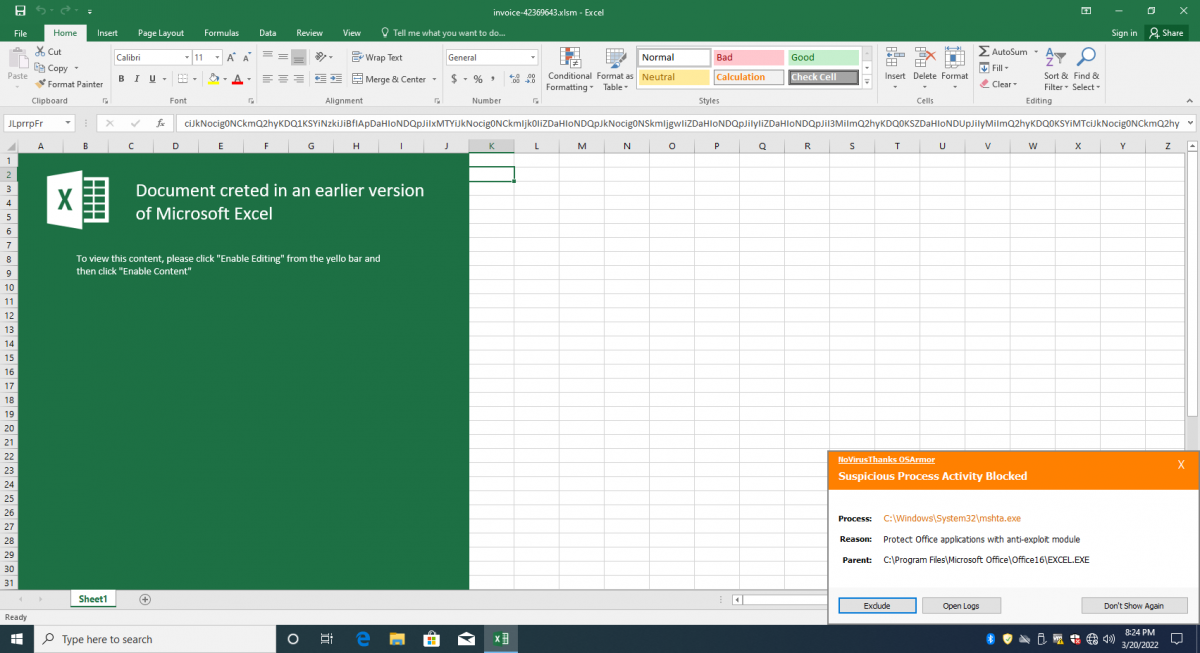Click the Insert Function fx icon
This screenshot has width=1200, height=653.
[159, 123]
